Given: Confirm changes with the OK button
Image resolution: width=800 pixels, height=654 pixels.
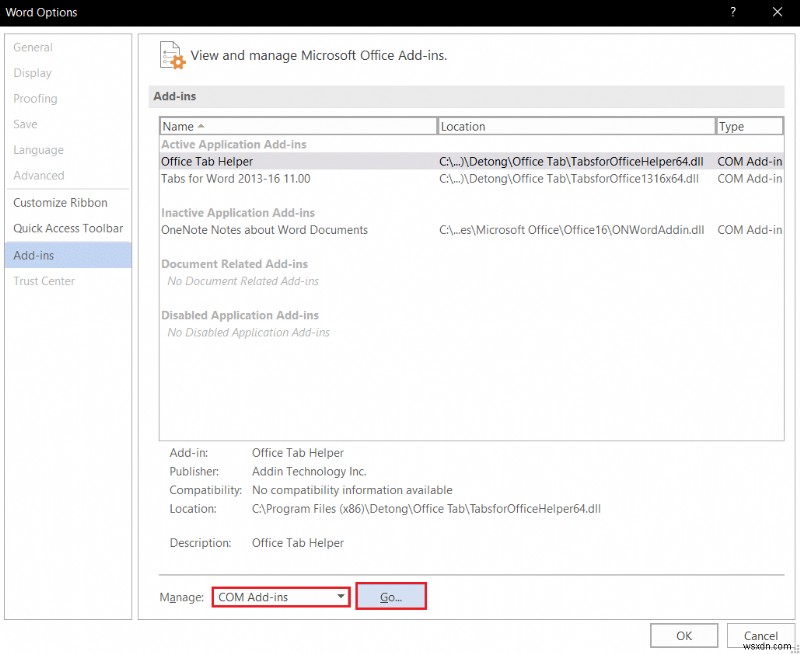Looking at the screenshot, I should pyautogui.click(x=684, y=635).
